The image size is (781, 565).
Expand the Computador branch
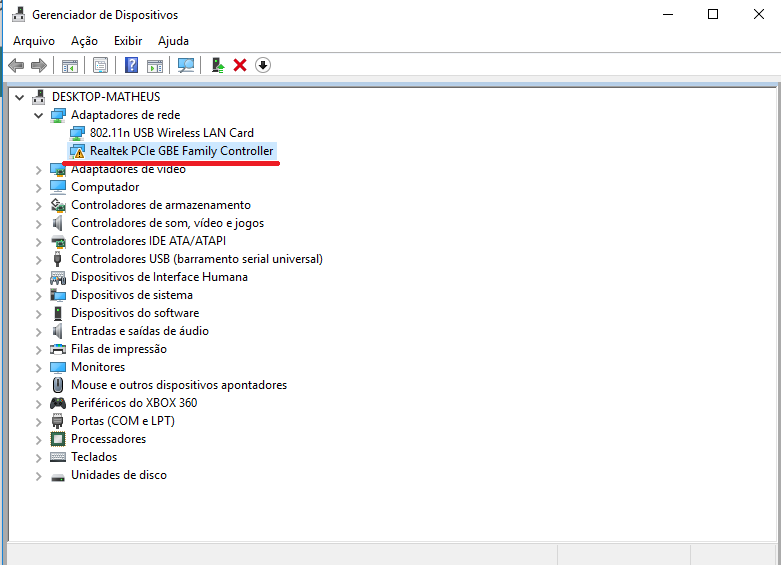(x=38, y=188)
